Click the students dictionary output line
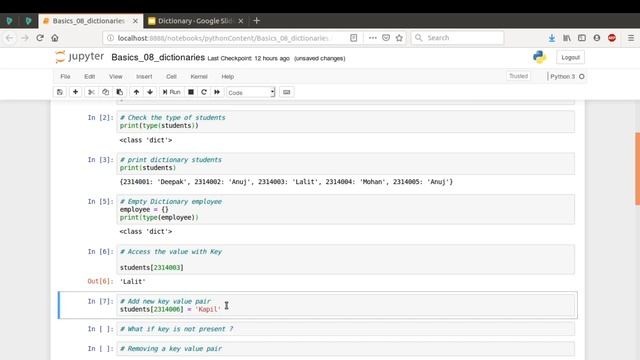The height and width of the screenshot is (360, 640). (286, 182)
